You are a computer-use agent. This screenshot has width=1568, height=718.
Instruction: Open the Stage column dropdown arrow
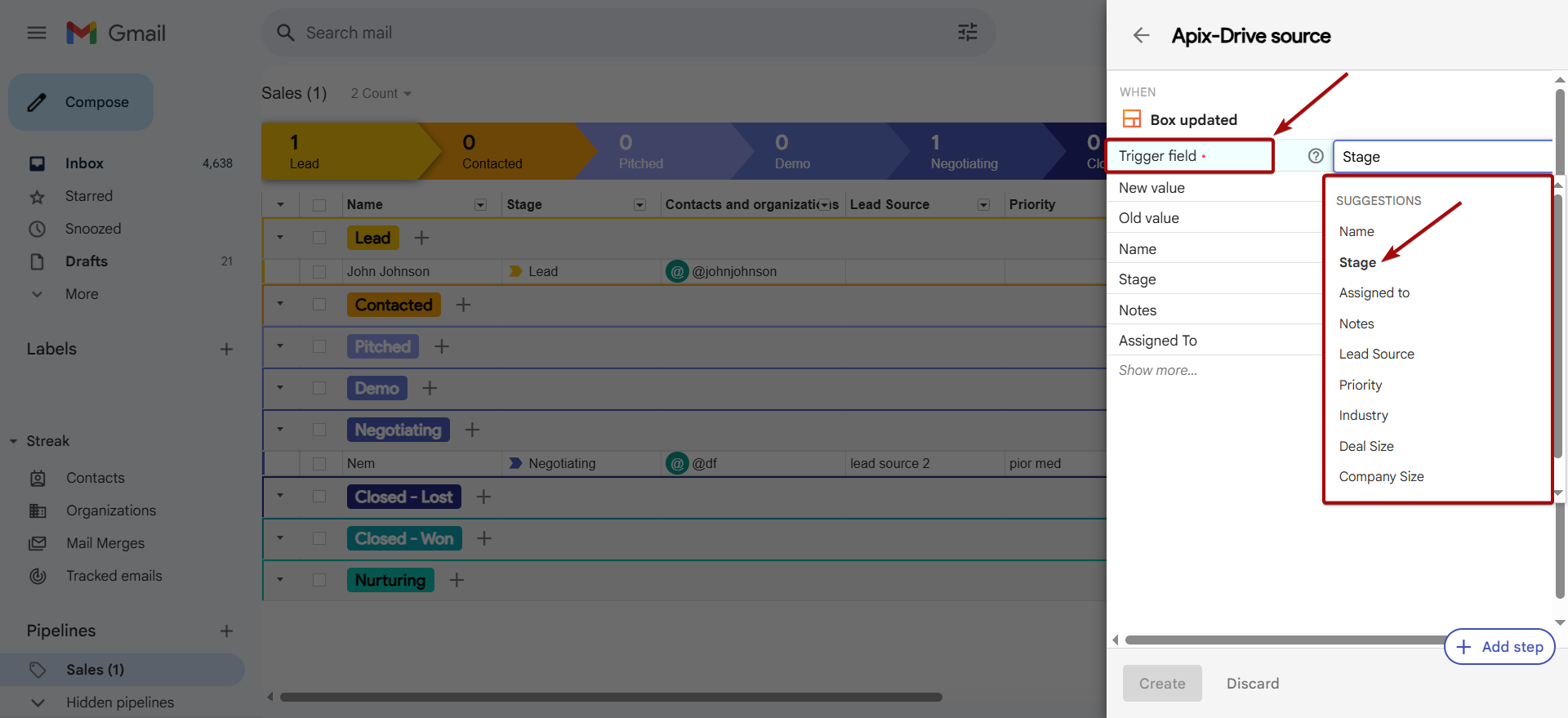click(x=639, y=204)
